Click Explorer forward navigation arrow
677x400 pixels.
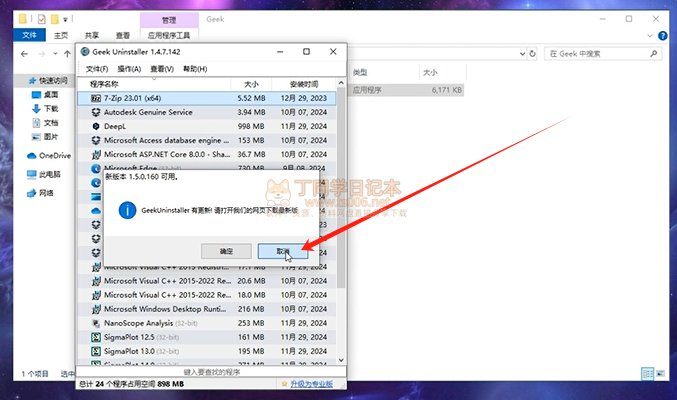pyautogui.click(x=41, y=54)
